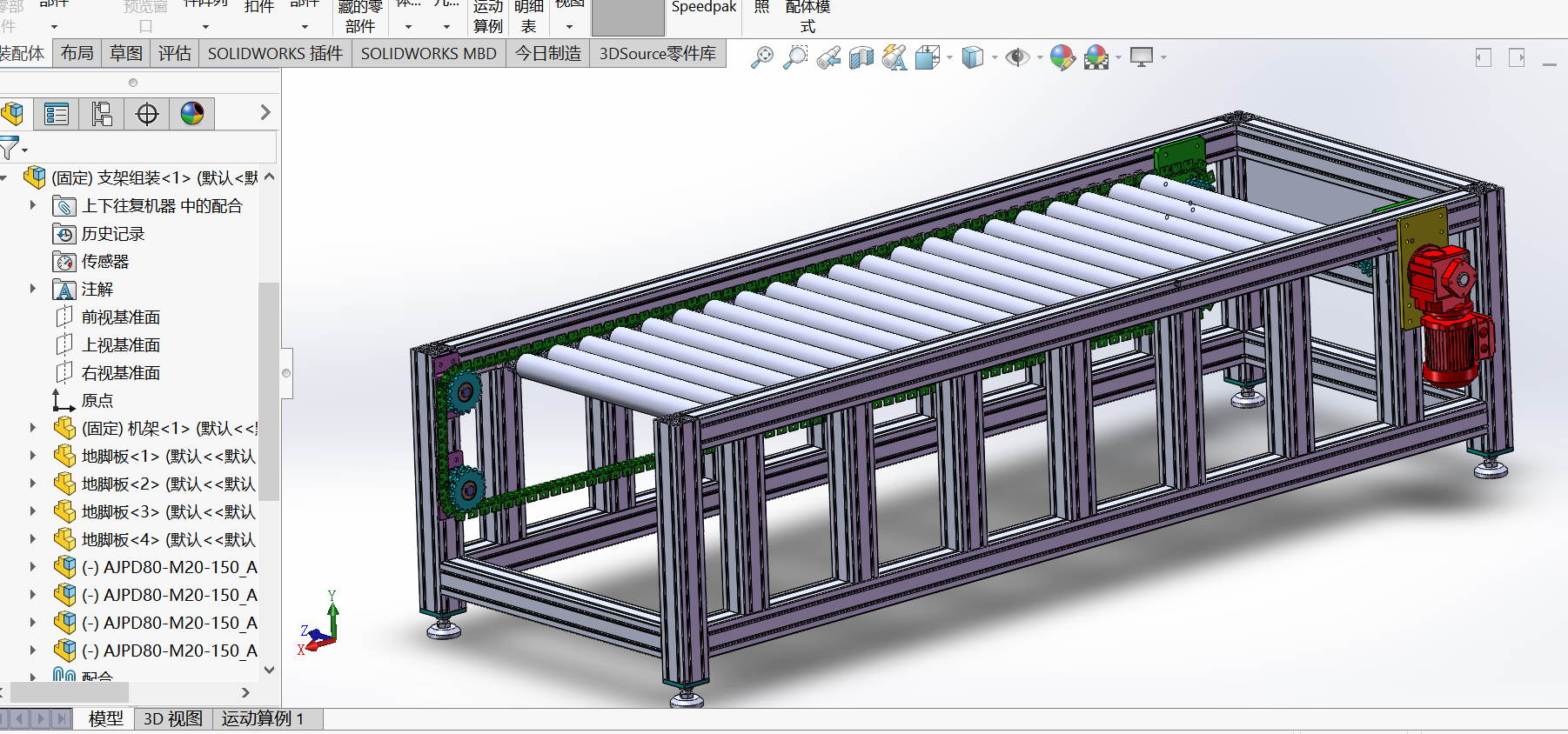Open the Hide/Show Items eye dropdown
The image size is (1568, 734).
click(1040, 58)
